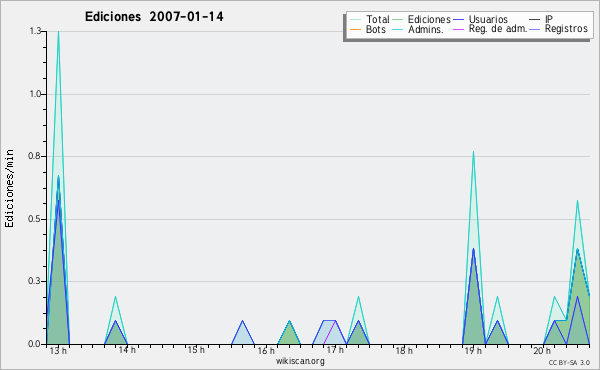Click the 17 h axis label
600x370 pixels.
pyautogui.click(x=335, y=350)
